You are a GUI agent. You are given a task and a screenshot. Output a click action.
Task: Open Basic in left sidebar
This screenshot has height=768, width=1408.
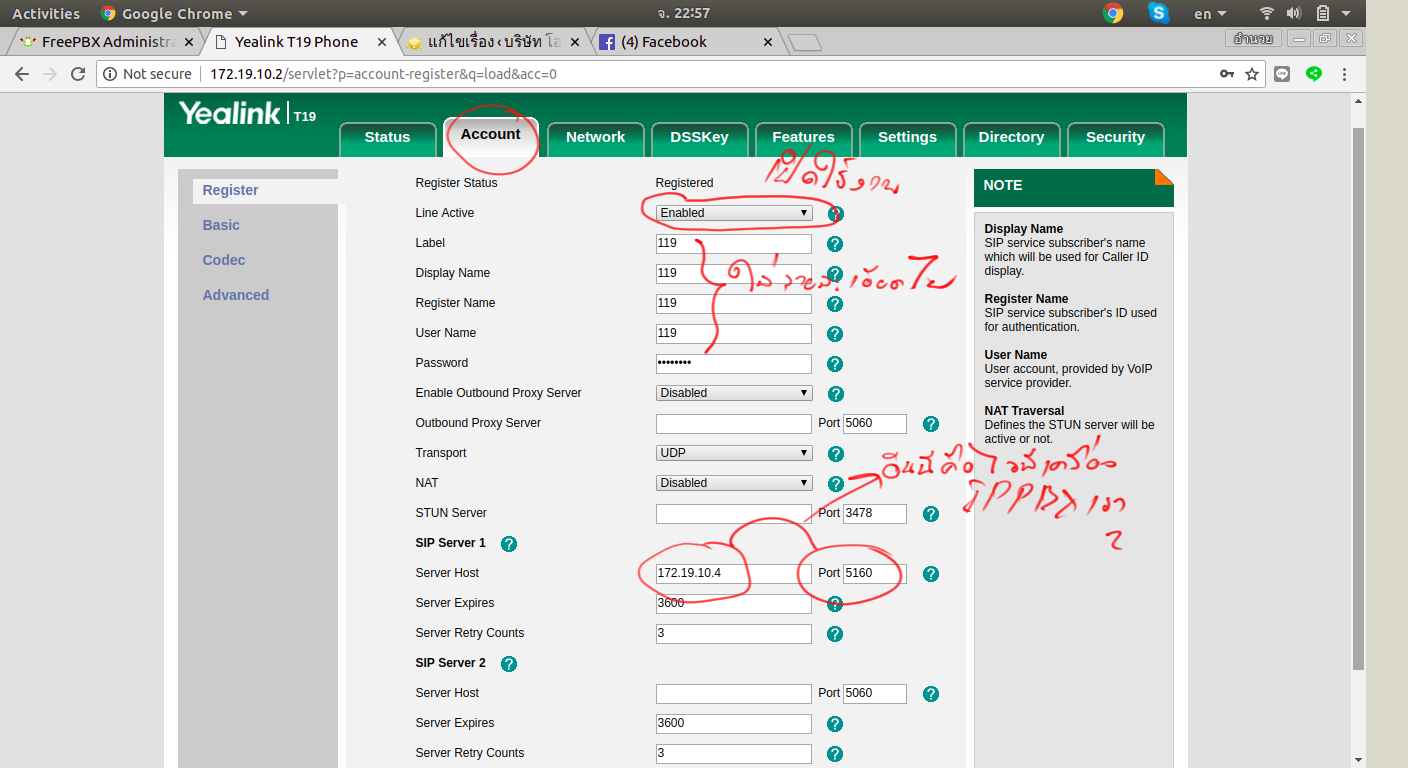click(x=221, y=225)
